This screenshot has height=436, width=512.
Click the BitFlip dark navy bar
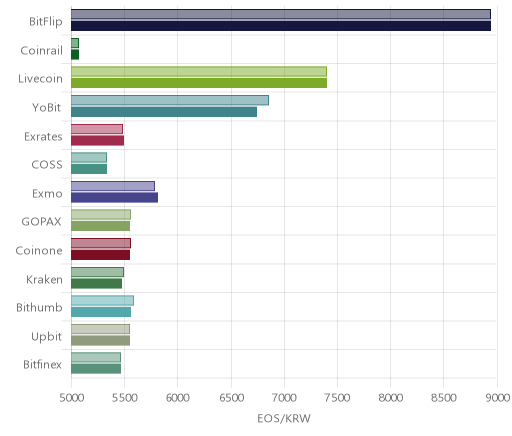(281, 26)
